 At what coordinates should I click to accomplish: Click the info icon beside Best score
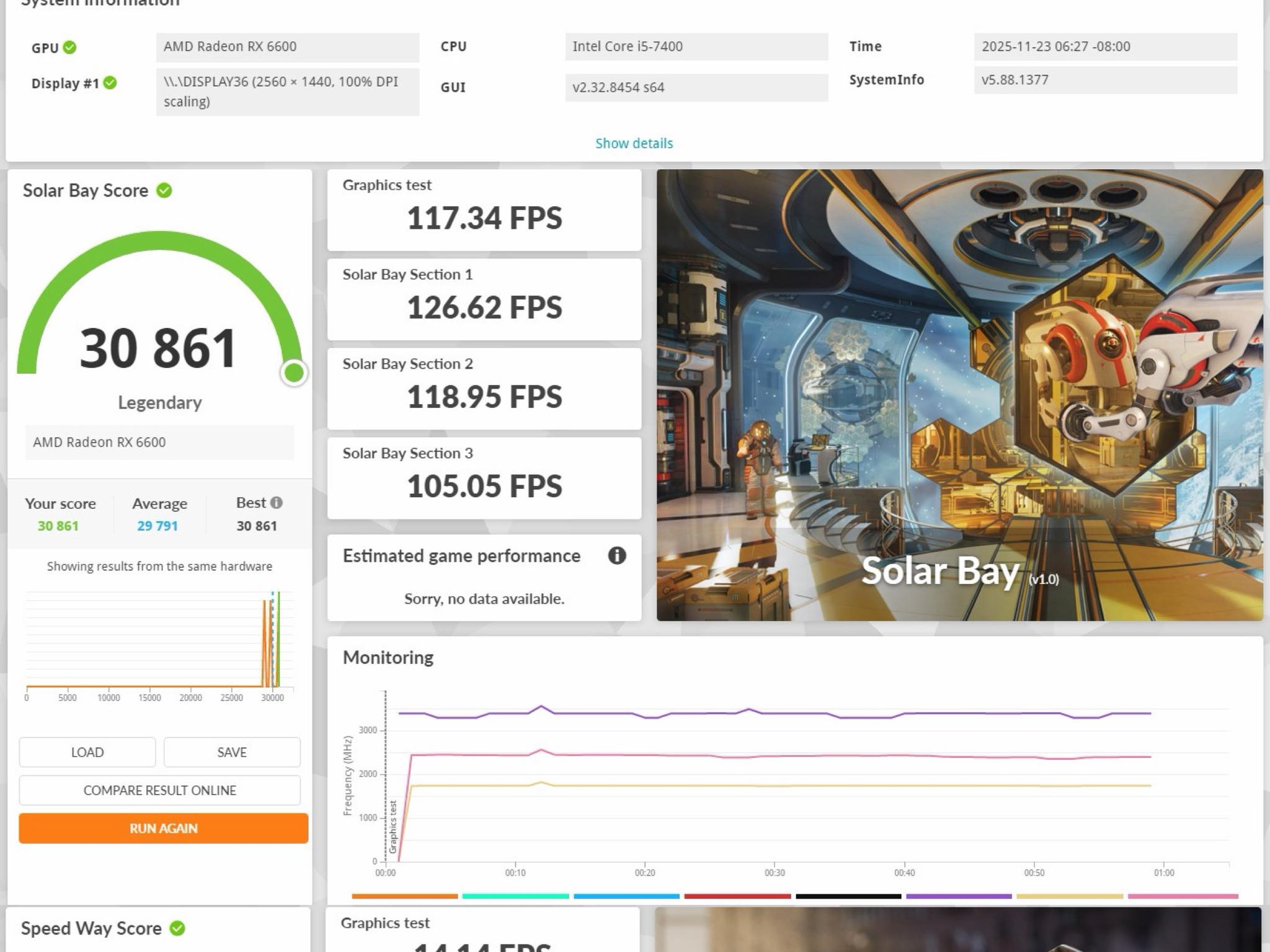click(x=277, y=503)
